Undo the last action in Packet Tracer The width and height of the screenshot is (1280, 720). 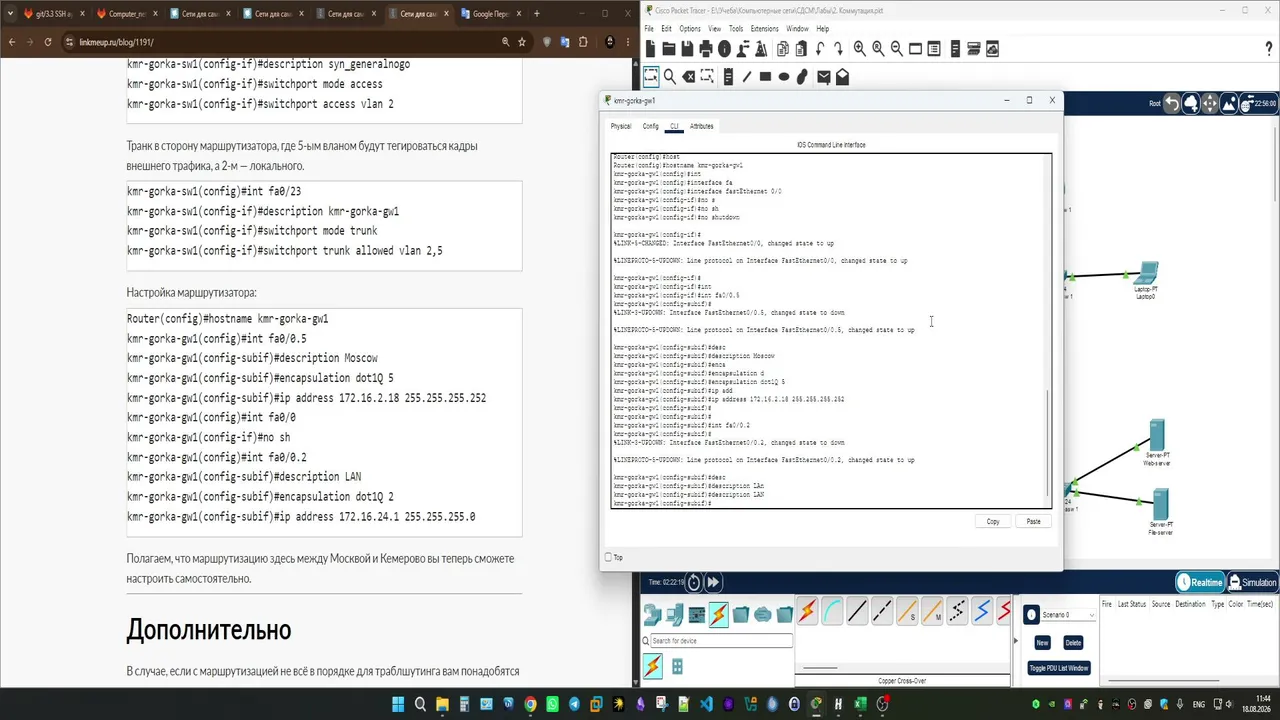point(820,49)
